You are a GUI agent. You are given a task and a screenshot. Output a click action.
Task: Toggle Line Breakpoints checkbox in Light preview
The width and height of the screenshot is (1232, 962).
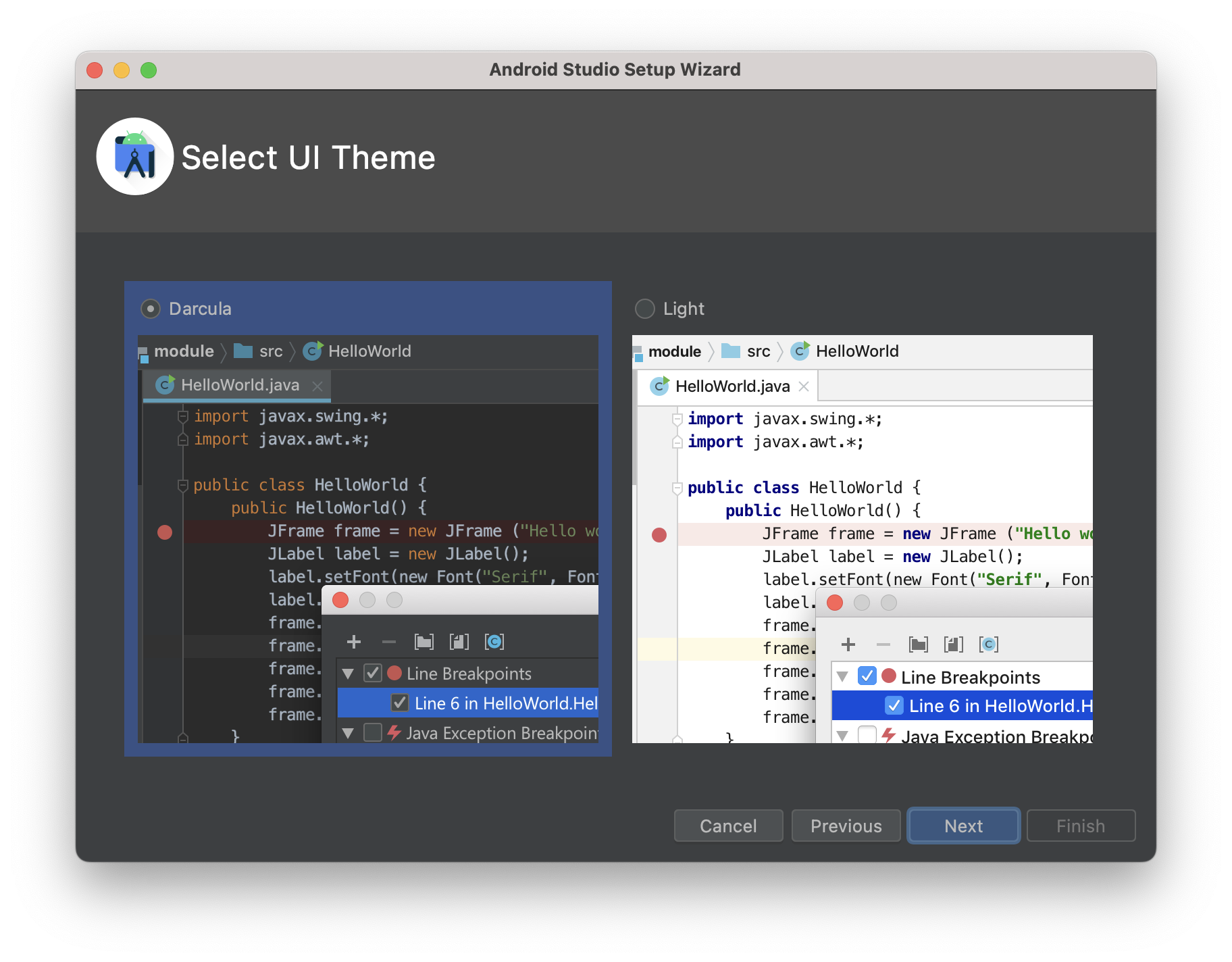click(x=867, y=676)
